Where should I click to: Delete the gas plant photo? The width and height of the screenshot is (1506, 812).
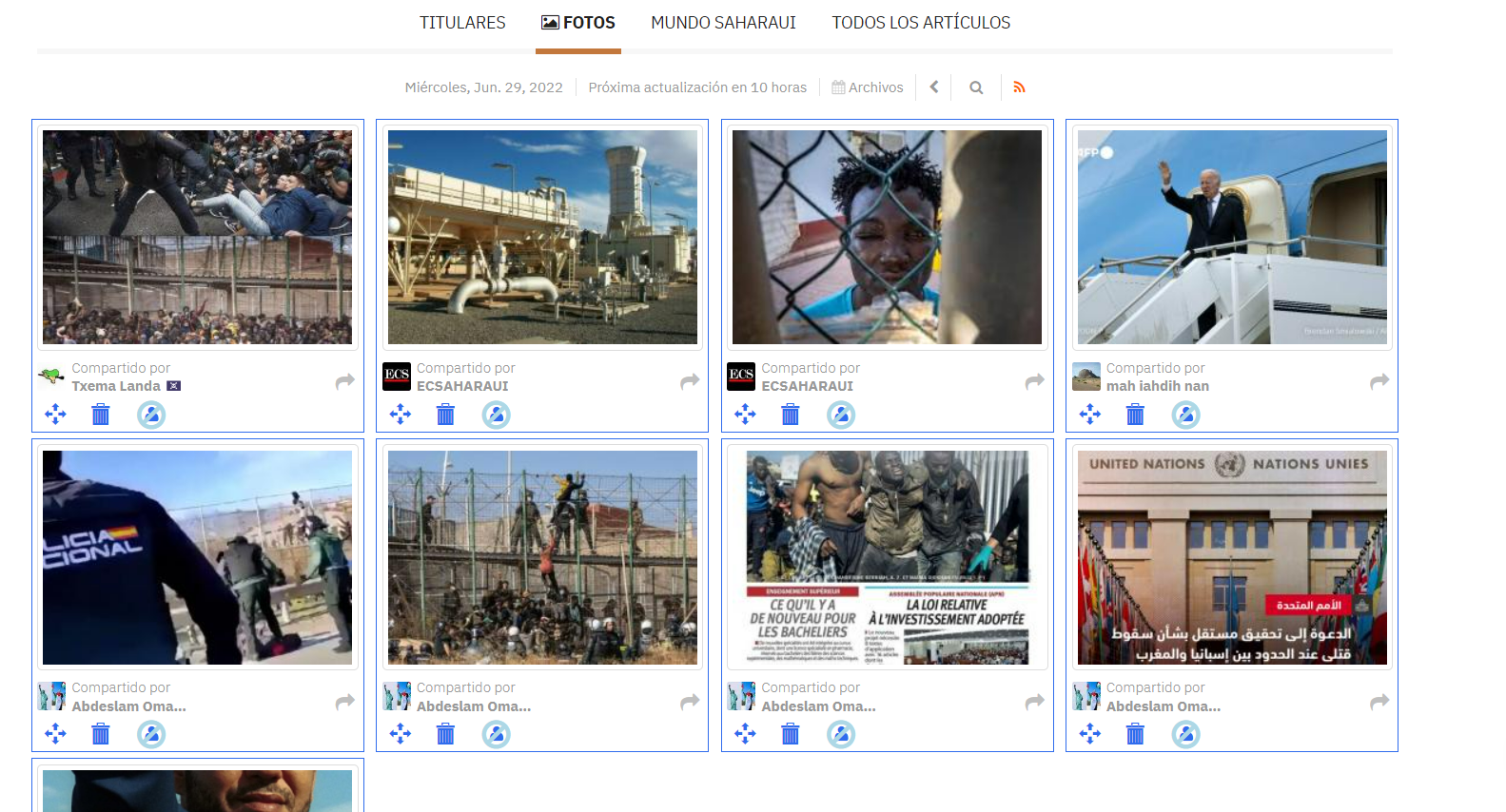point(445,415)
